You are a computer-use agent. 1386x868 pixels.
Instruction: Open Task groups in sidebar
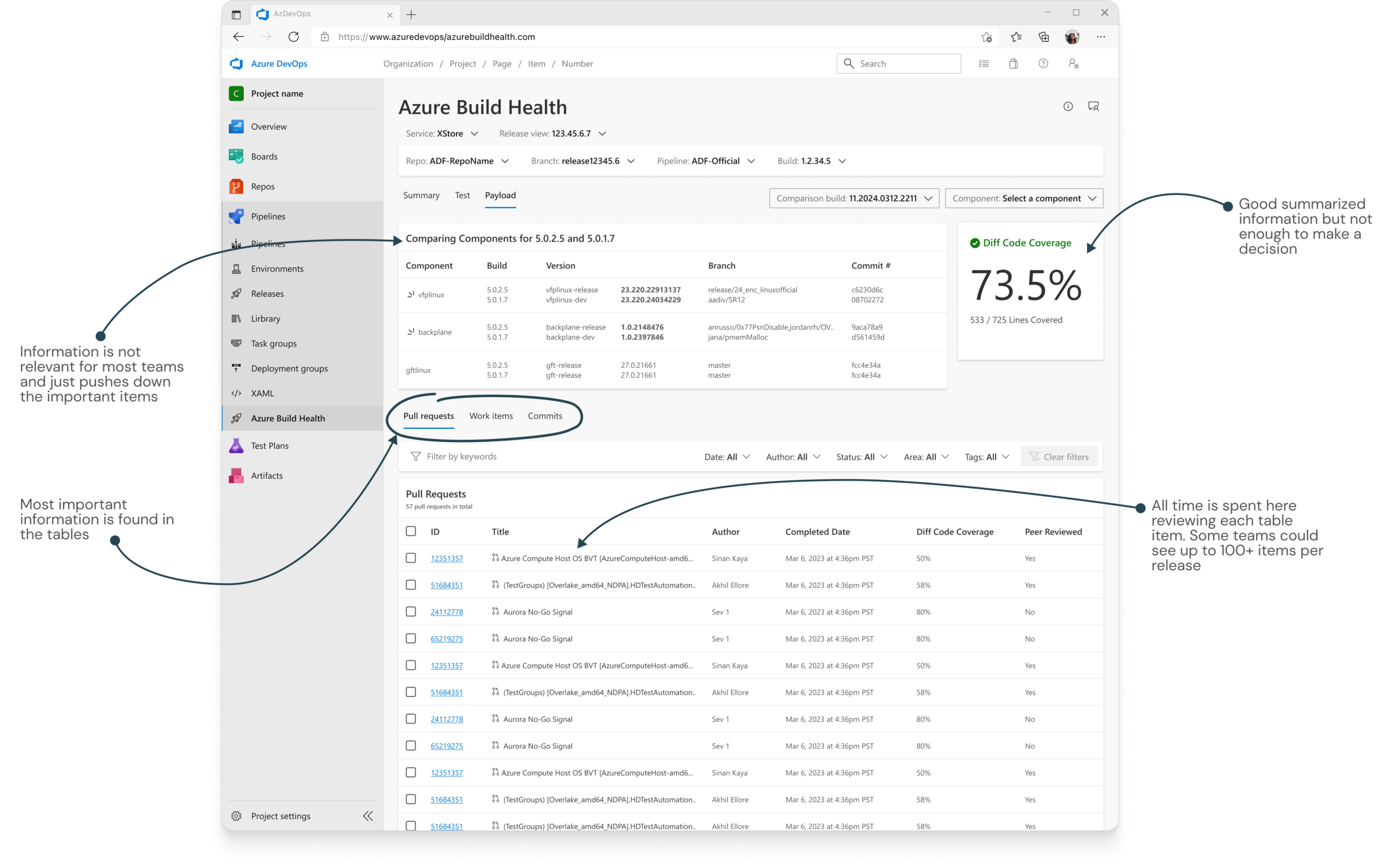pyautogui.click(x=273, y=343)
